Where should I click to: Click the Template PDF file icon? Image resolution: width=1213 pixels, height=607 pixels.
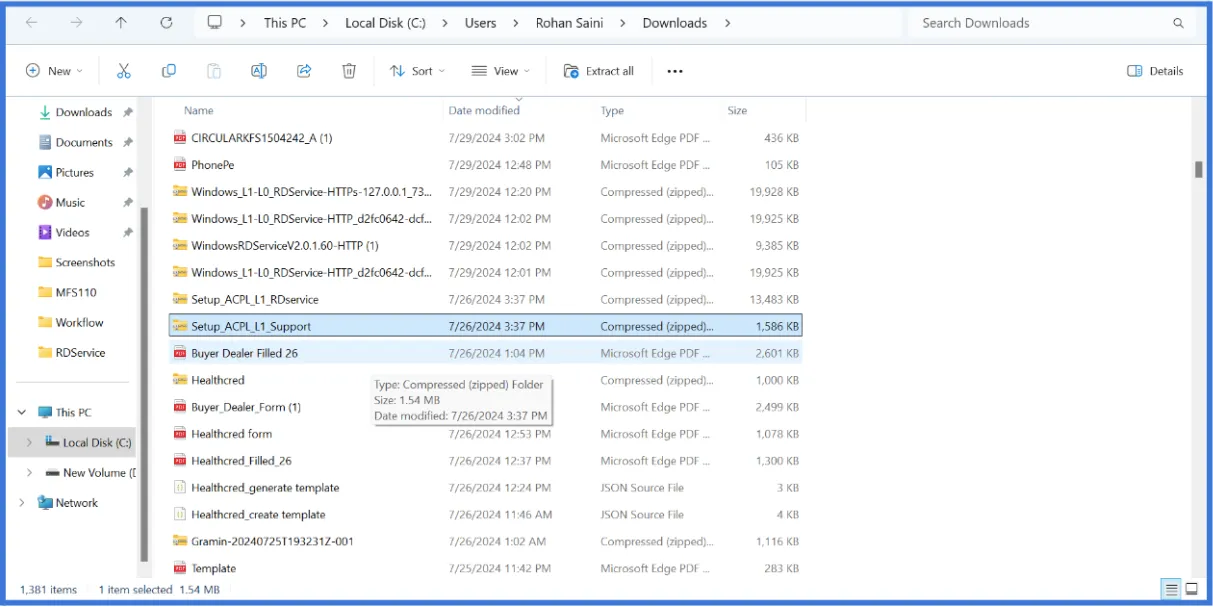coord(180,568)
